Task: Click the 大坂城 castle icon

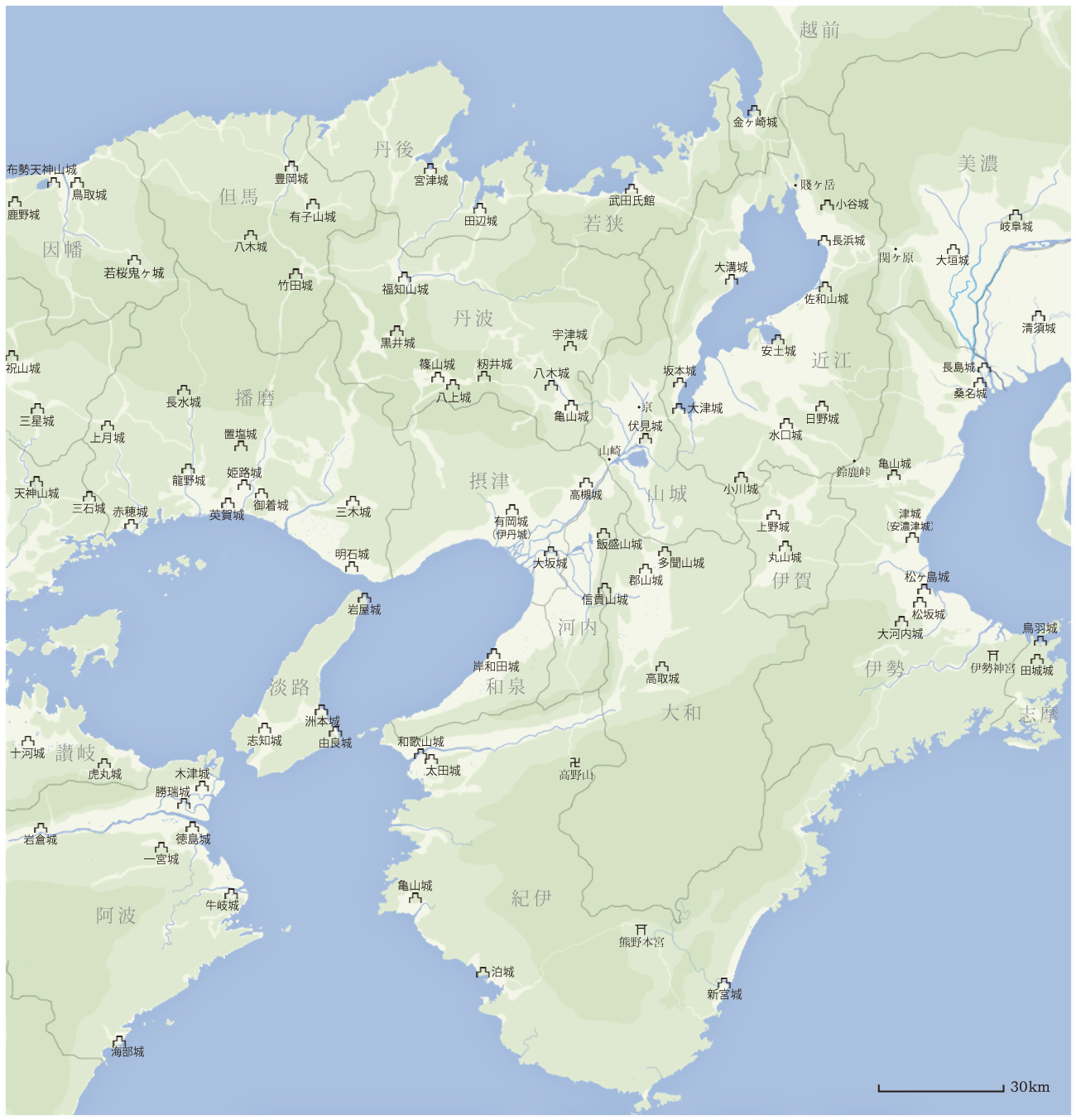Action: [x=550, y=552]
